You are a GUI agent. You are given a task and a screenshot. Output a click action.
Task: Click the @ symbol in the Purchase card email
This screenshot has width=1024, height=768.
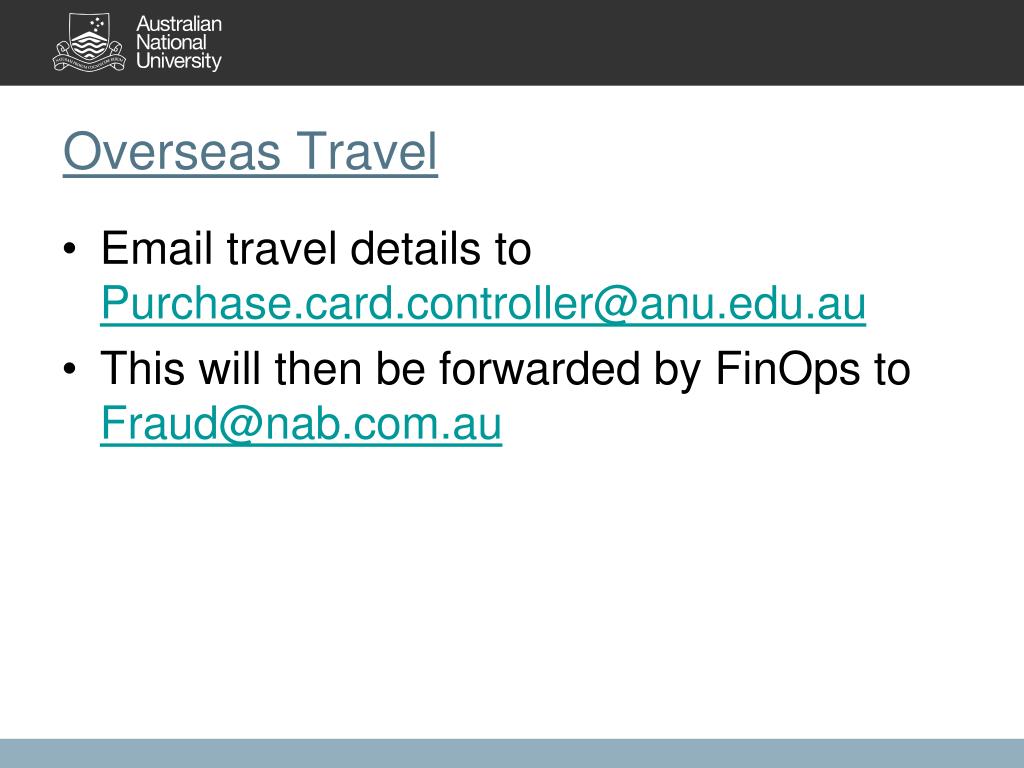[616, 305]
